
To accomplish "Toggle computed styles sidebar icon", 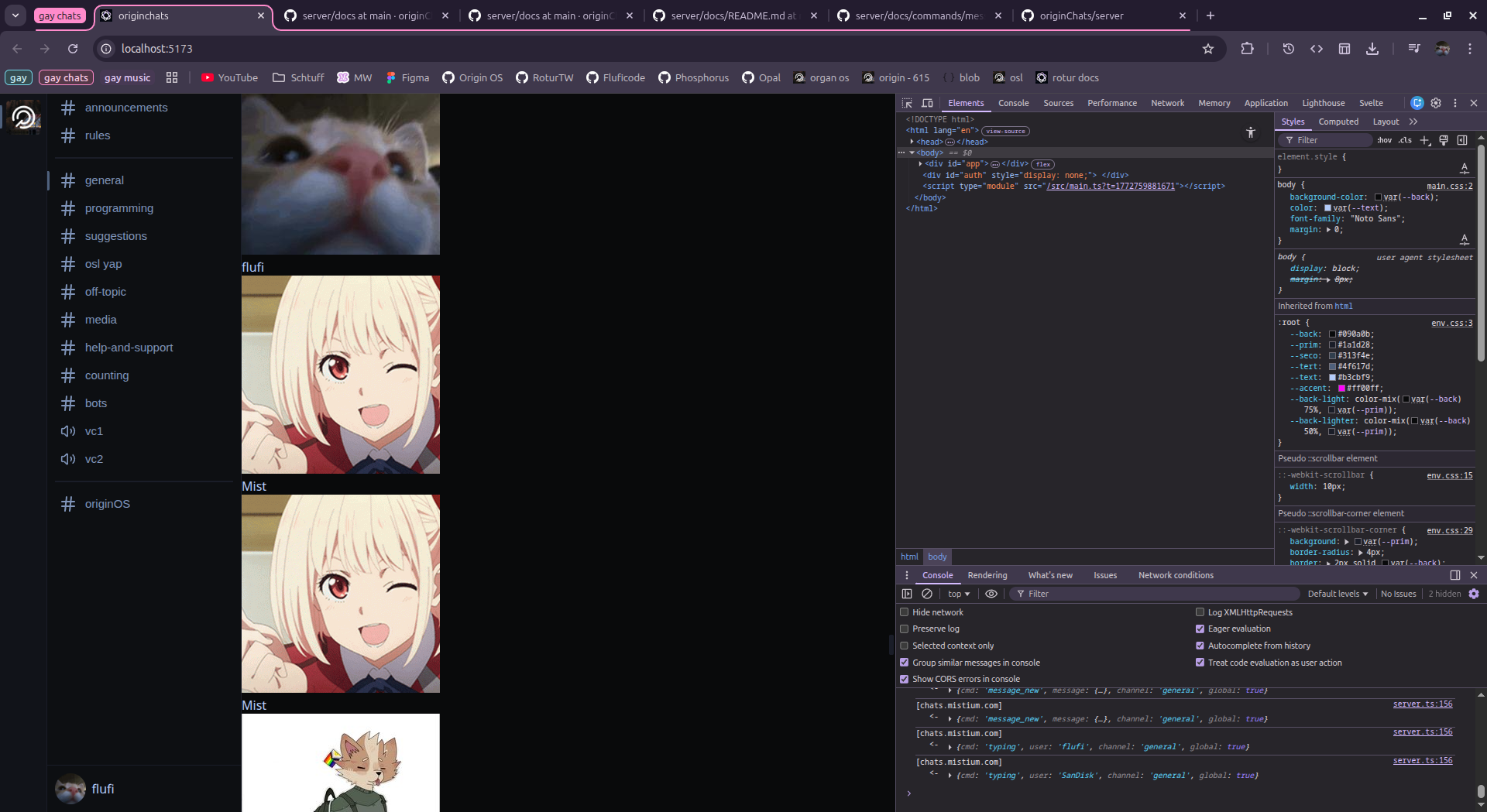I will click(x=1462, y=140).
